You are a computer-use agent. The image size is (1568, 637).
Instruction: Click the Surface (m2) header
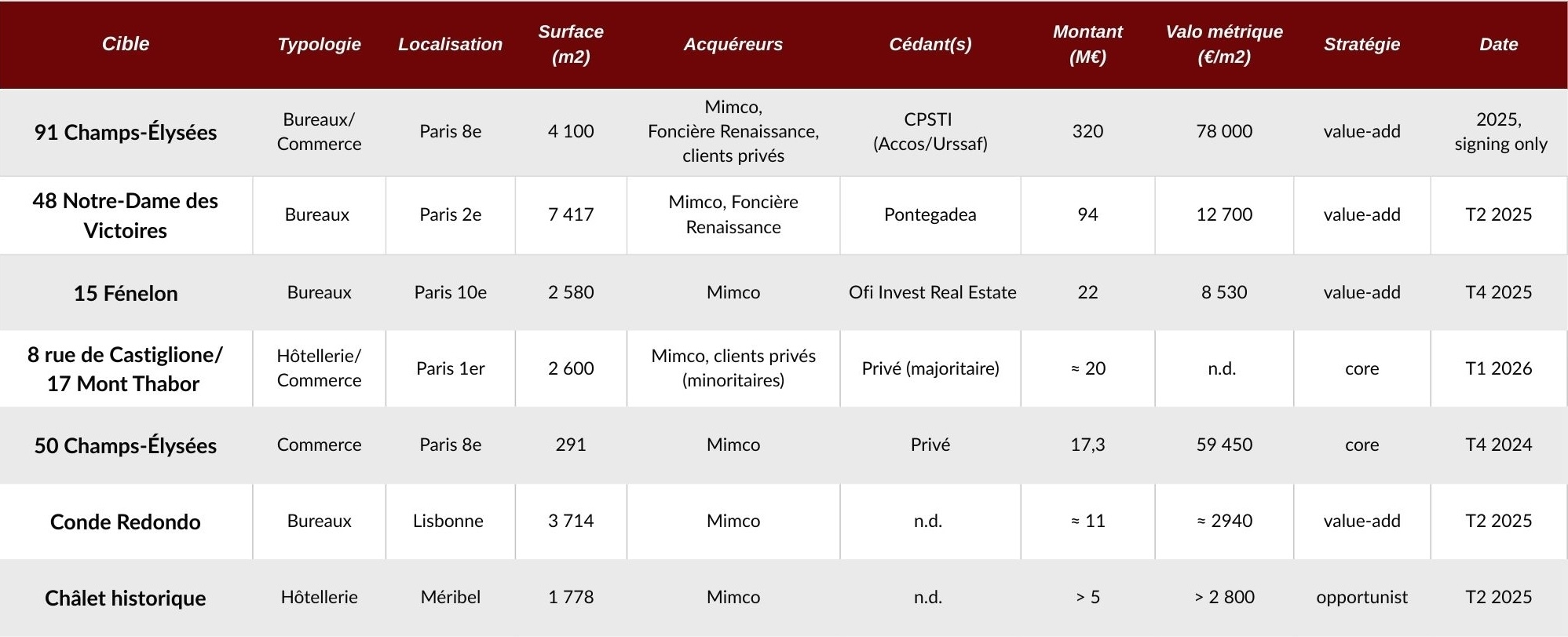click(x=571, y=44)
